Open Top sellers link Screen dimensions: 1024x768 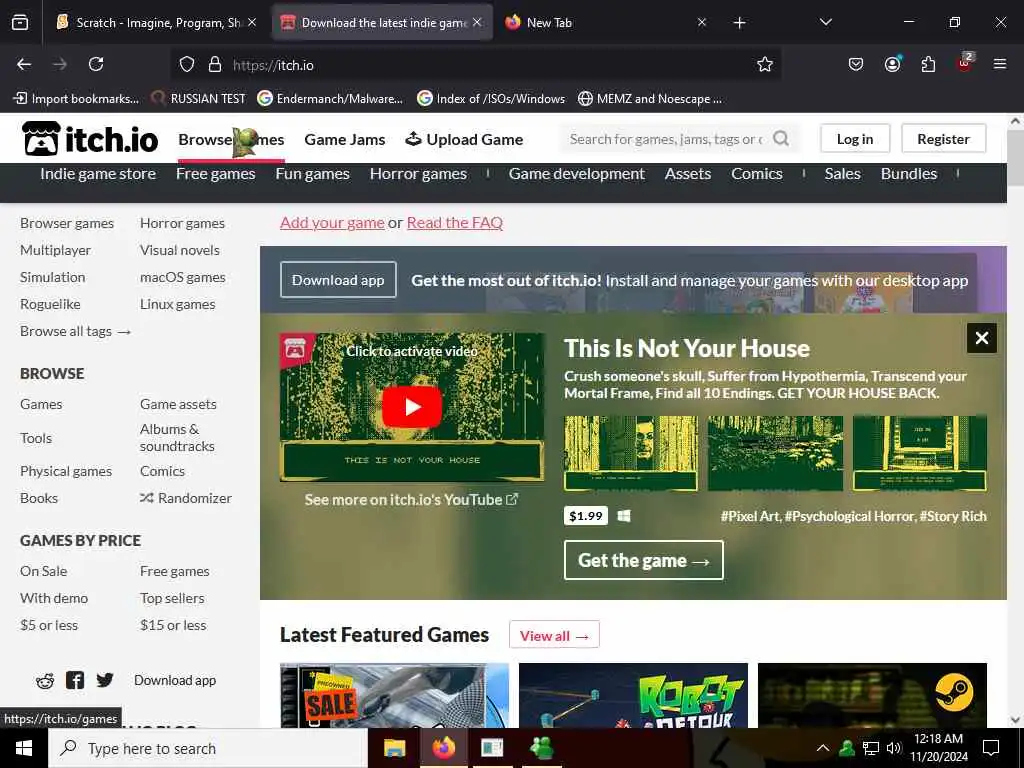pyautogui.click(x=172, y=598)
